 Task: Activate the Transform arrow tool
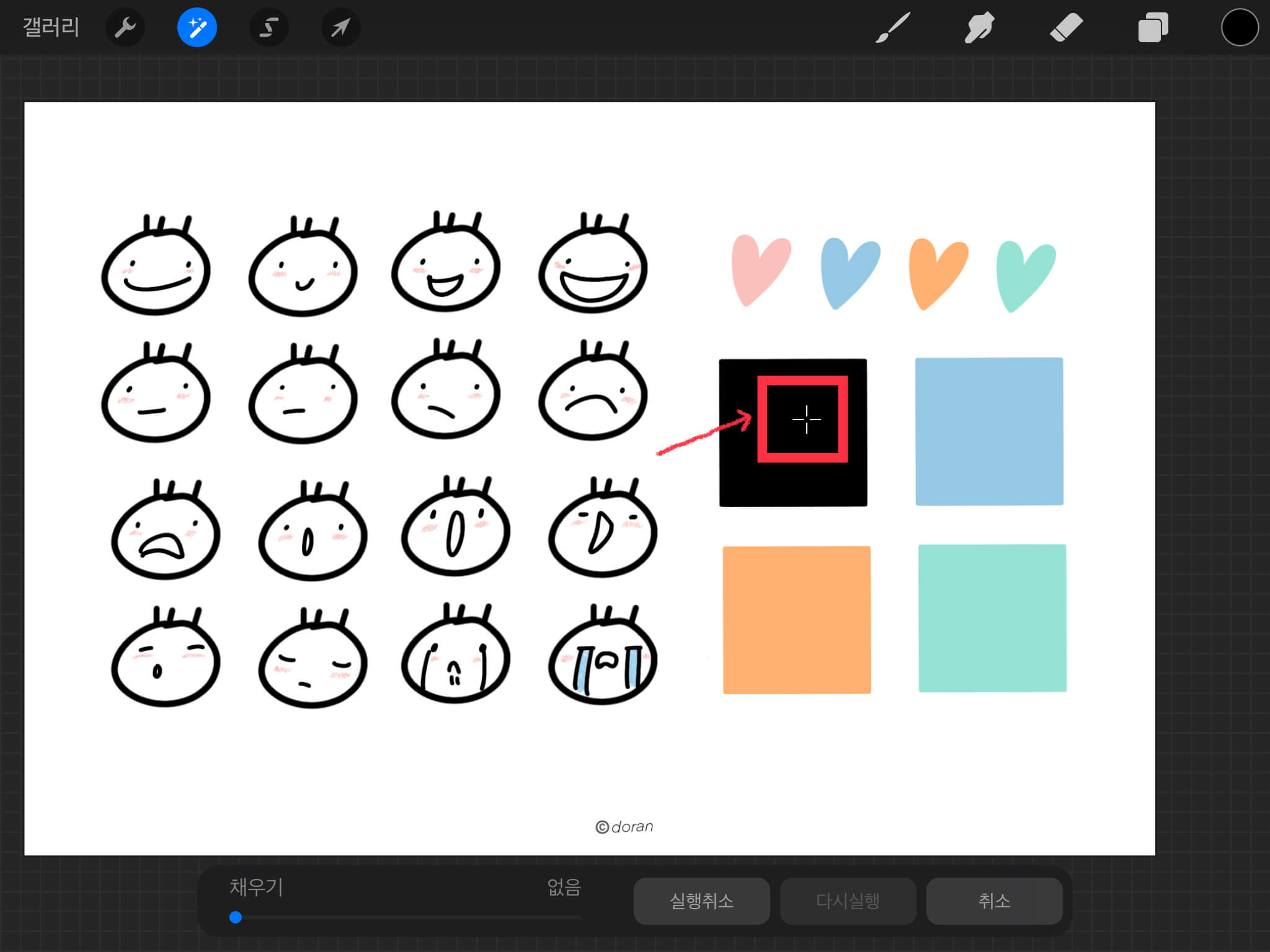point(340,28)
